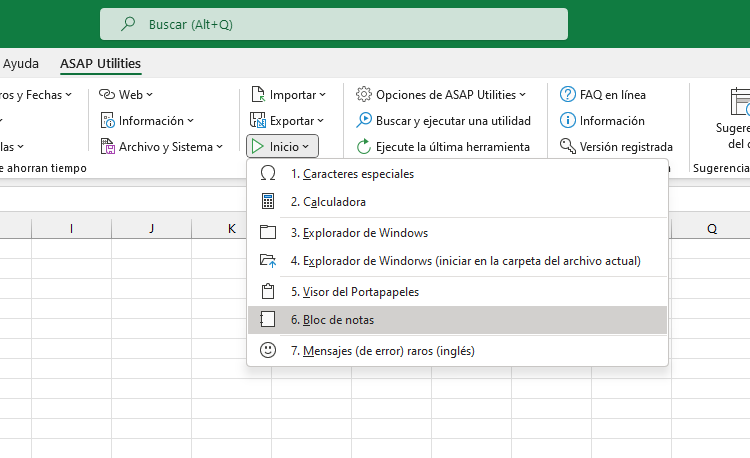Click the Opciones gear icon
750x458 pixels.
(x=364, y=95)
